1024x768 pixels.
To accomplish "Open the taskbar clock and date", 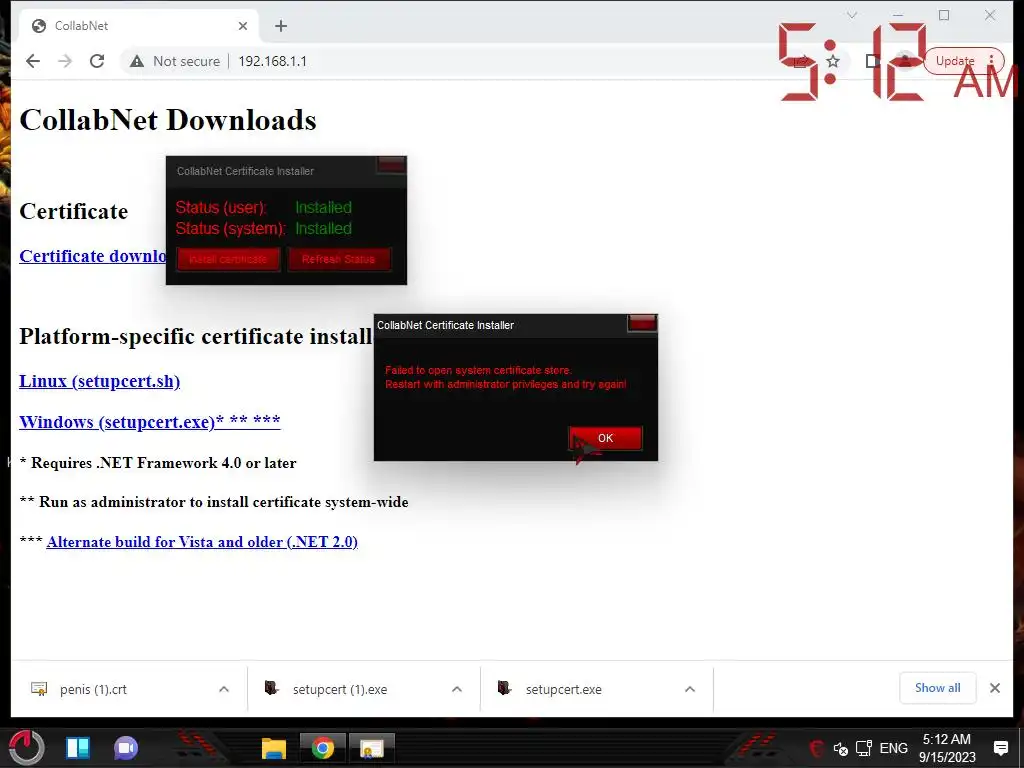I will coord(947,748).
